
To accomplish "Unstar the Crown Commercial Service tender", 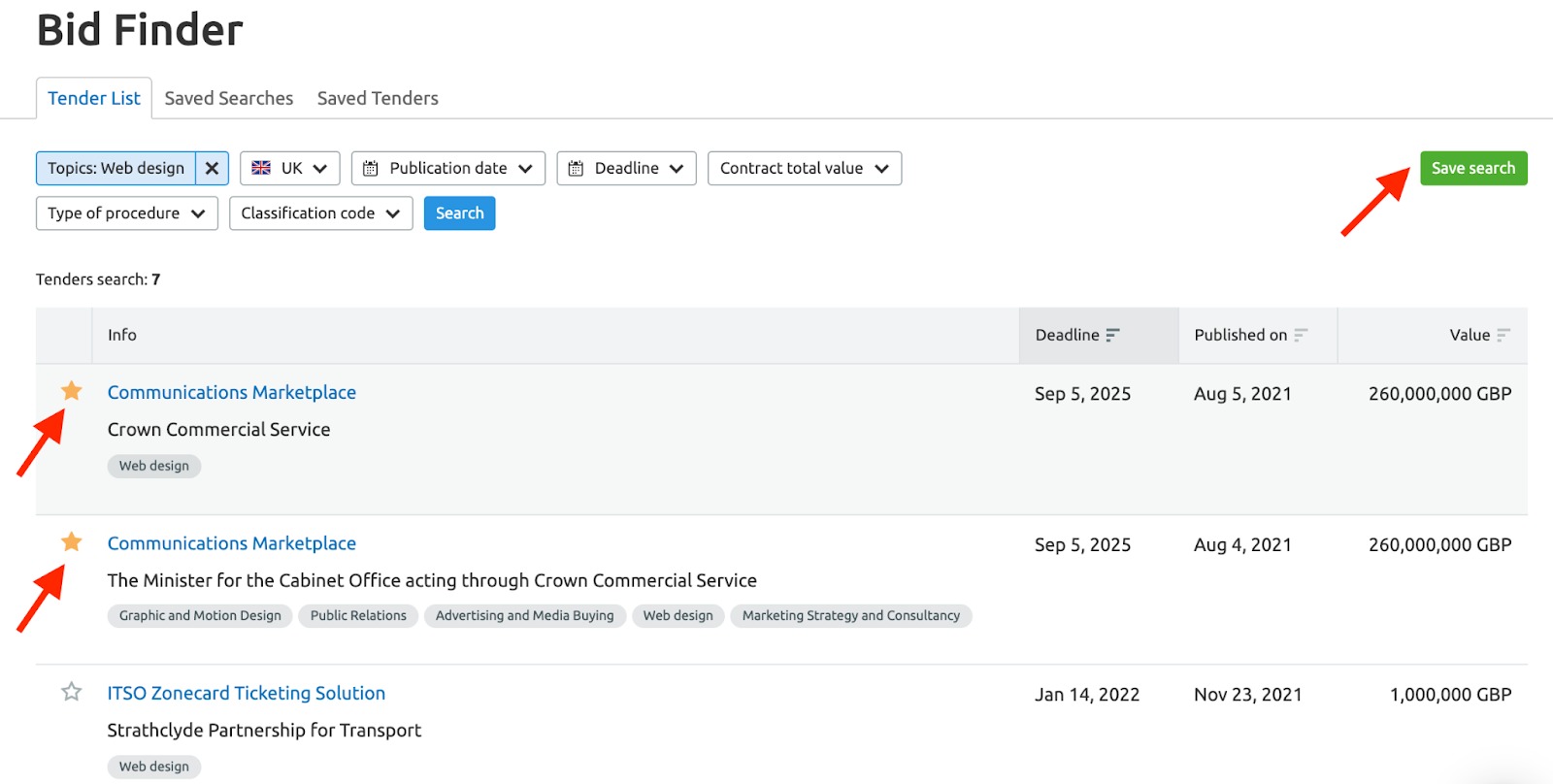I will [x=71, y=391].
